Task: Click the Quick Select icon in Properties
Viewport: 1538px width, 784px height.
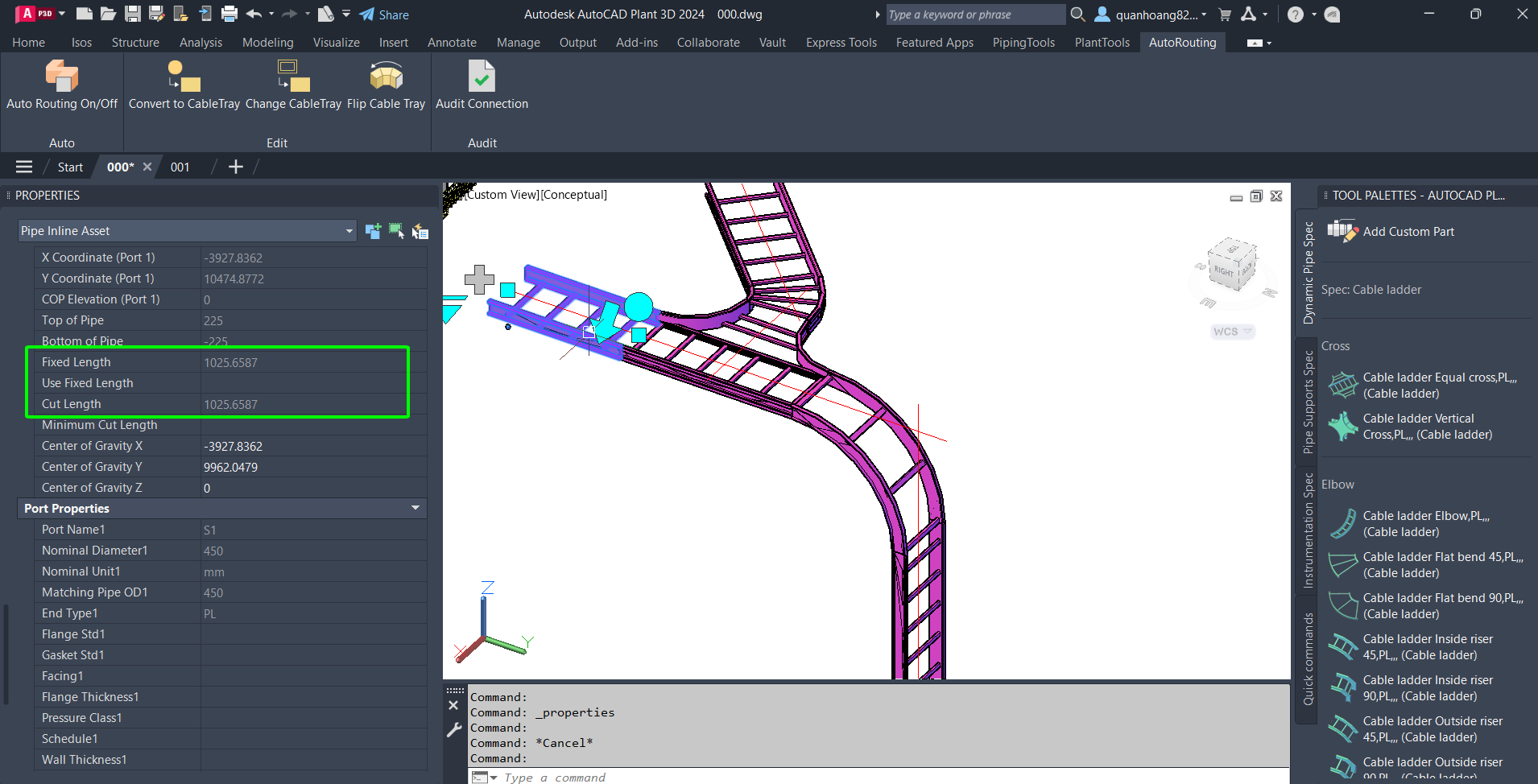Action: (x=420, y=232)
